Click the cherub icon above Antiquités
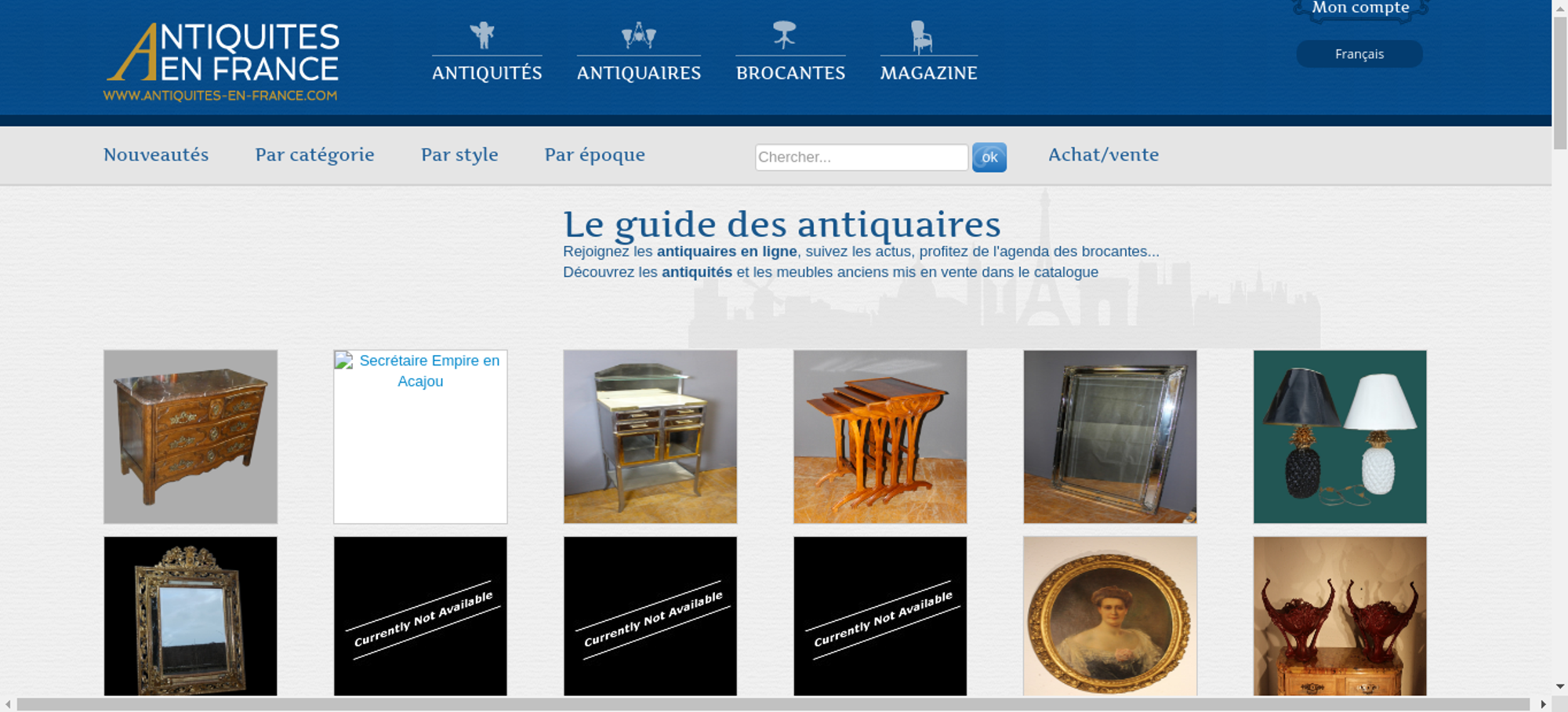The width and height of the screenshot is (1568, 712). [483, 35]
